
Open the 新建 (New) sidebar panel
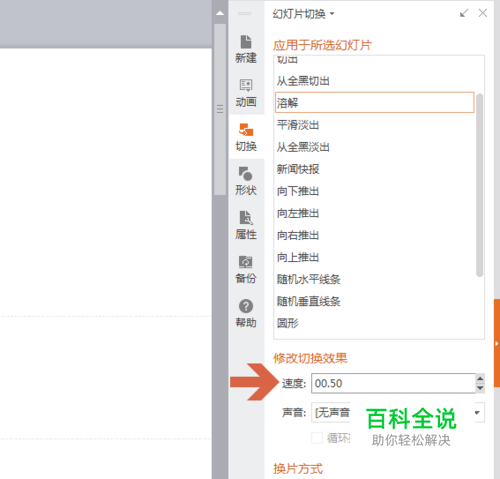point(246,49)
